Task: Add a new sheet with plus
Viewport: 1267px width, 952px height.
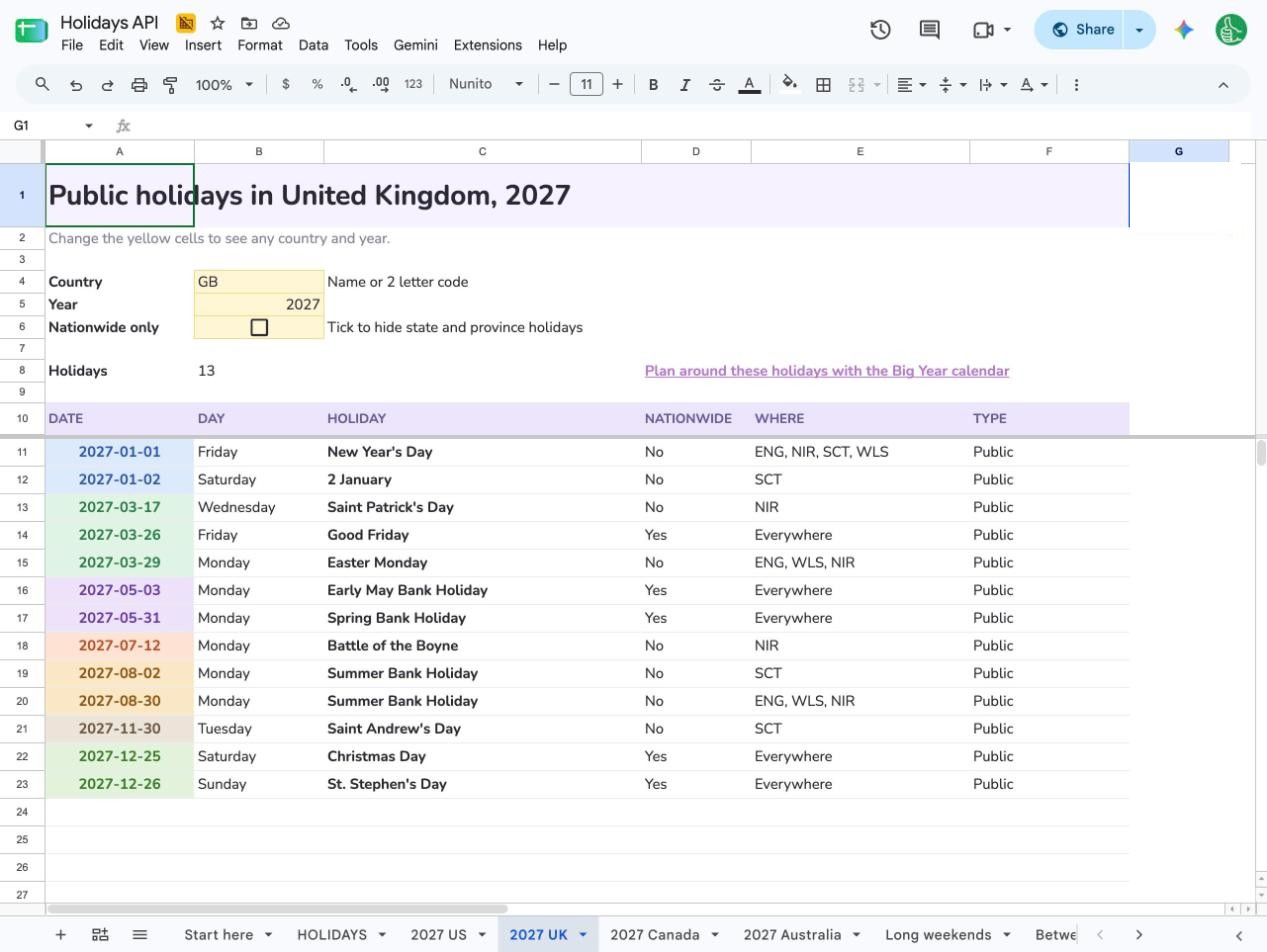Action: point(60,935)
